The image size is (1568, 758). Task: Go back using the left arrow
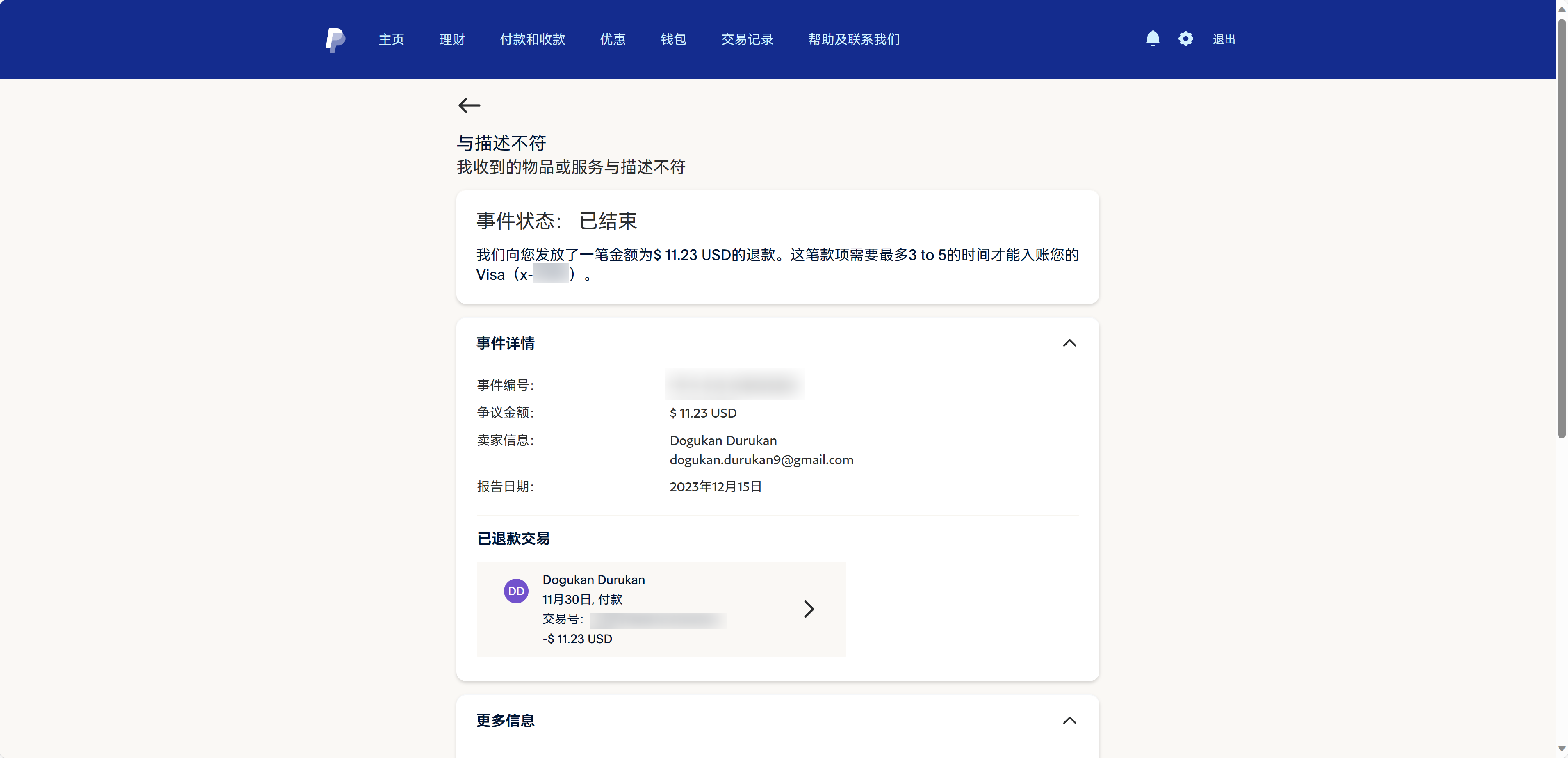[x=469, y=105]
